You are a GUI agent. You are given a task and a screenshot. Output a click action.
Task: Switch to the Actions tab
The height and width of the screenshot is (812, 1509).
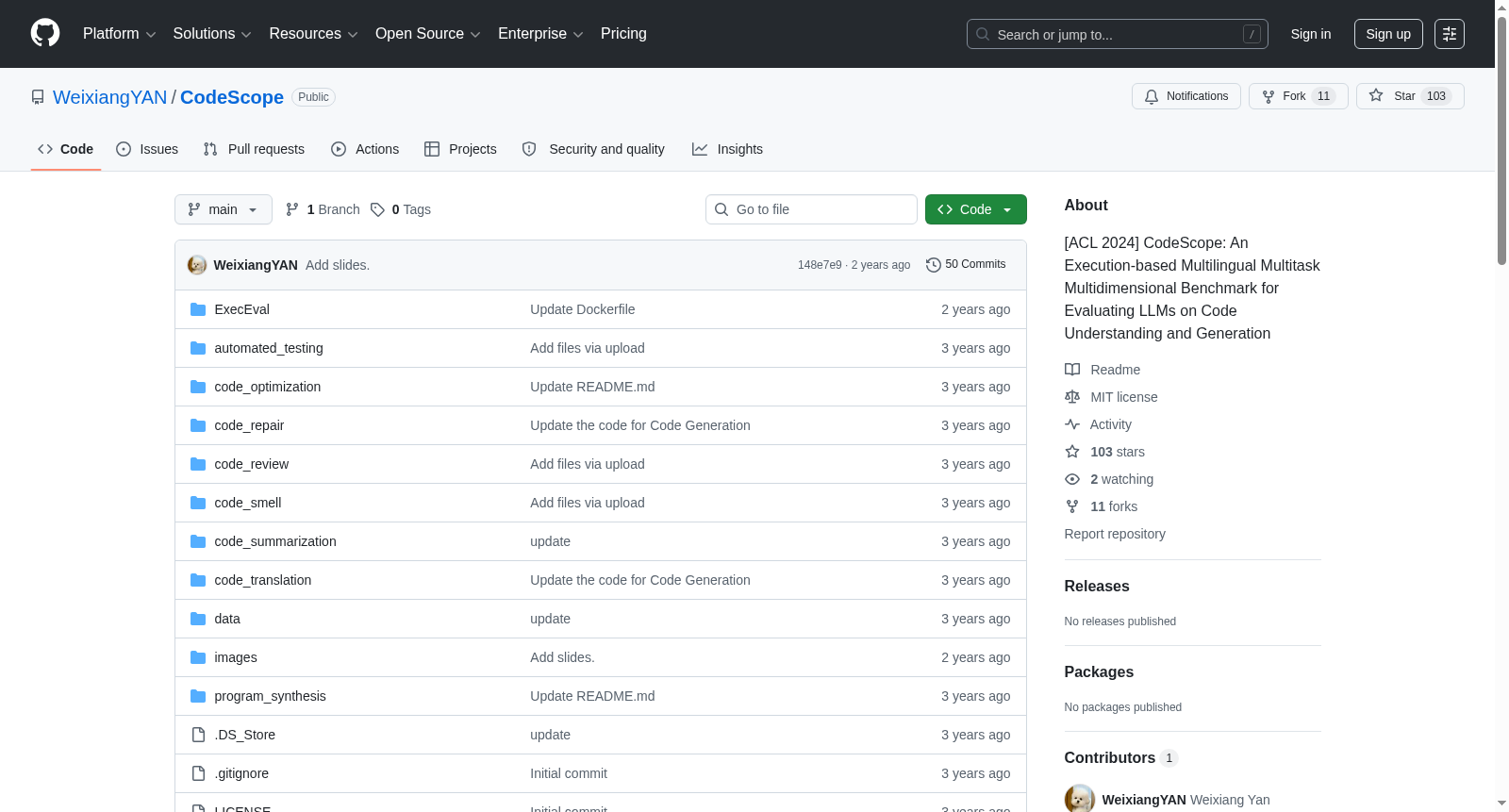(365, 149)
